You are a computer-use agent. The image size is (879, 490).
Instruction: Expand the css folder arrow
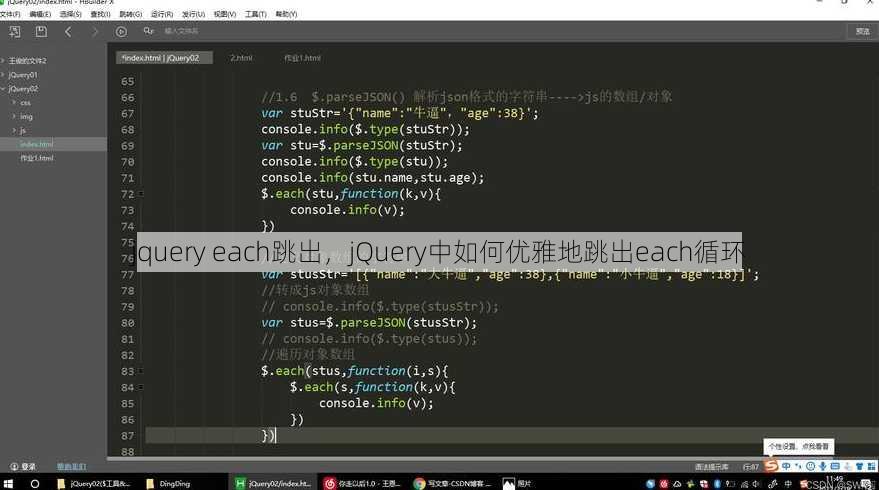coord(14,103)
